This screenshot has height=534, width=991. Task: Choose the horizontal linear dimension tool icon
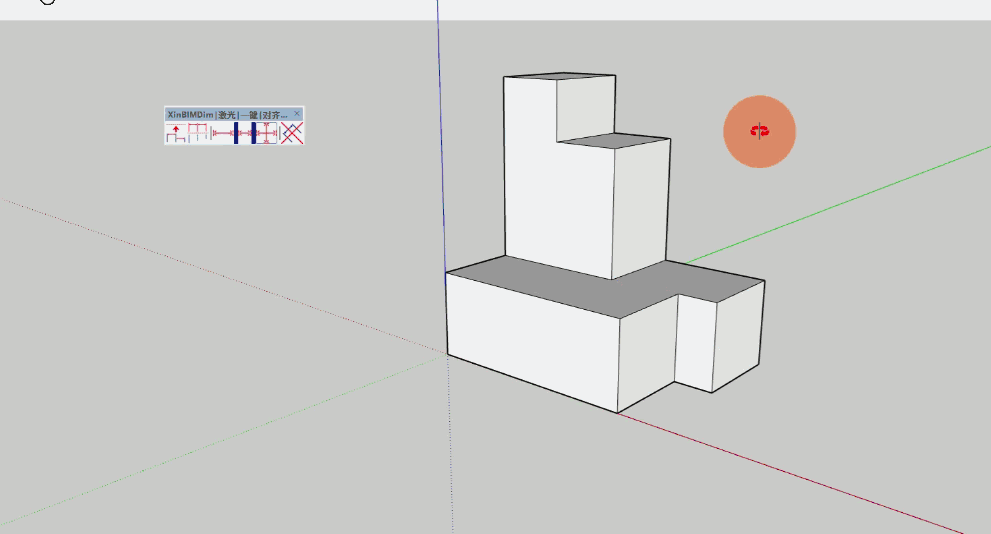click(222, 134)
